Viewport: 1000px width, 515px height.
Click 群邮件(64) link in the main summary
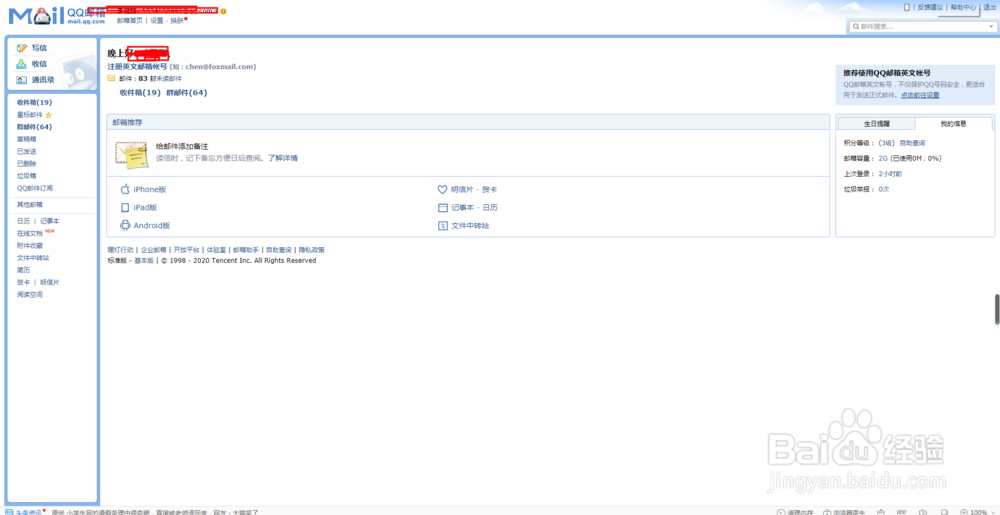[186, 92]
